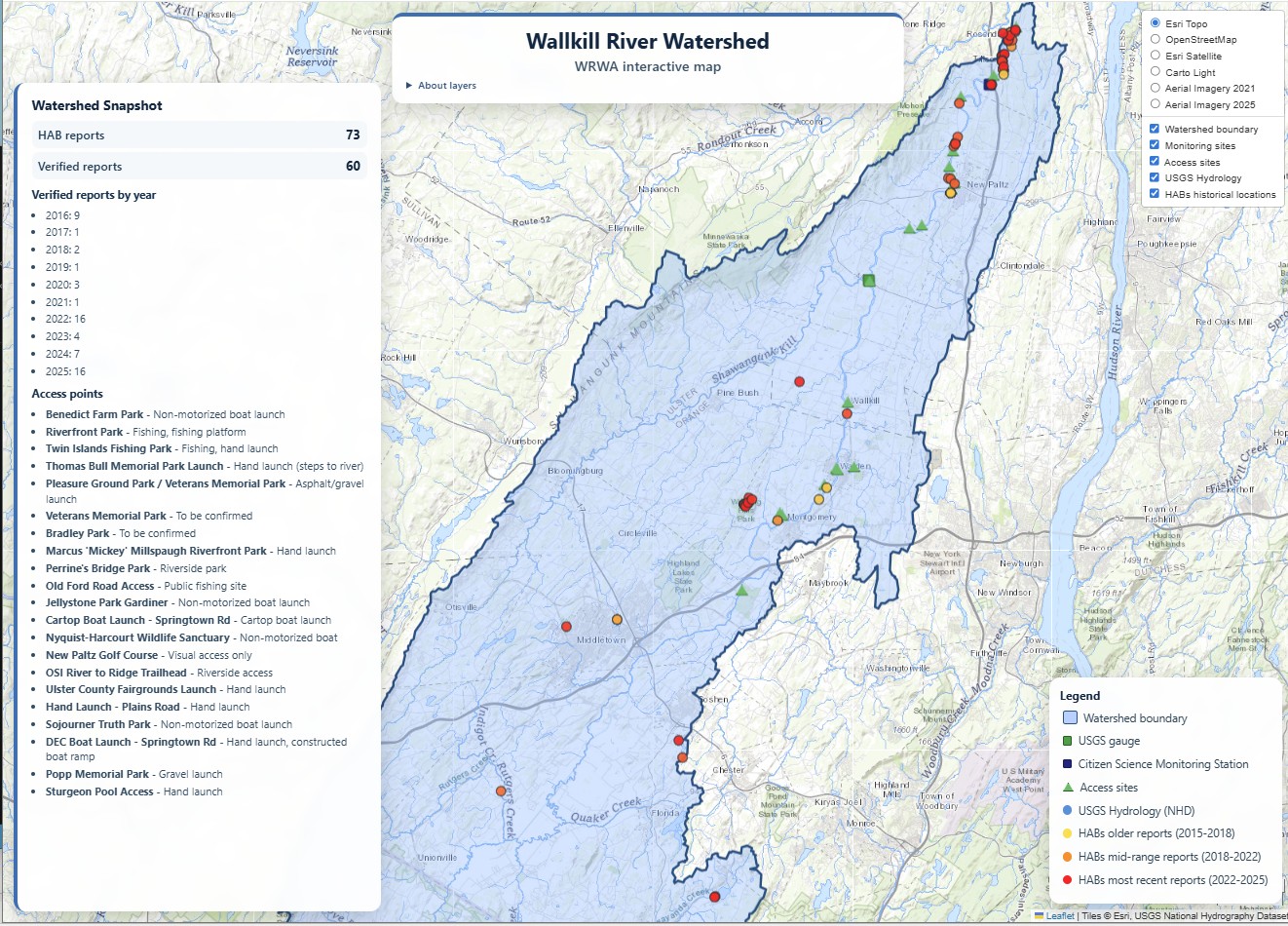Screen dimensions: 1288x926
Task: Click orange HAB marker above Middletown
Action: point(617,620)
